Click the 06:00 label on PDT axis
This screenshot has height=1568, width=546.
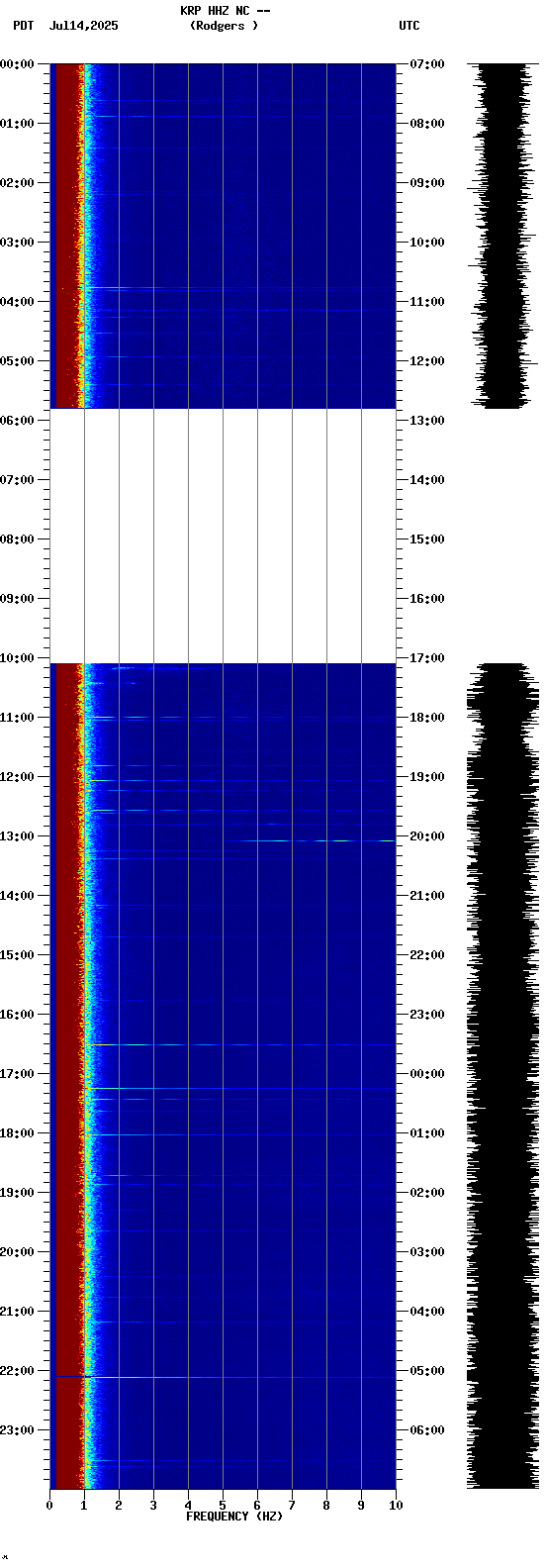tap(18, 421)
